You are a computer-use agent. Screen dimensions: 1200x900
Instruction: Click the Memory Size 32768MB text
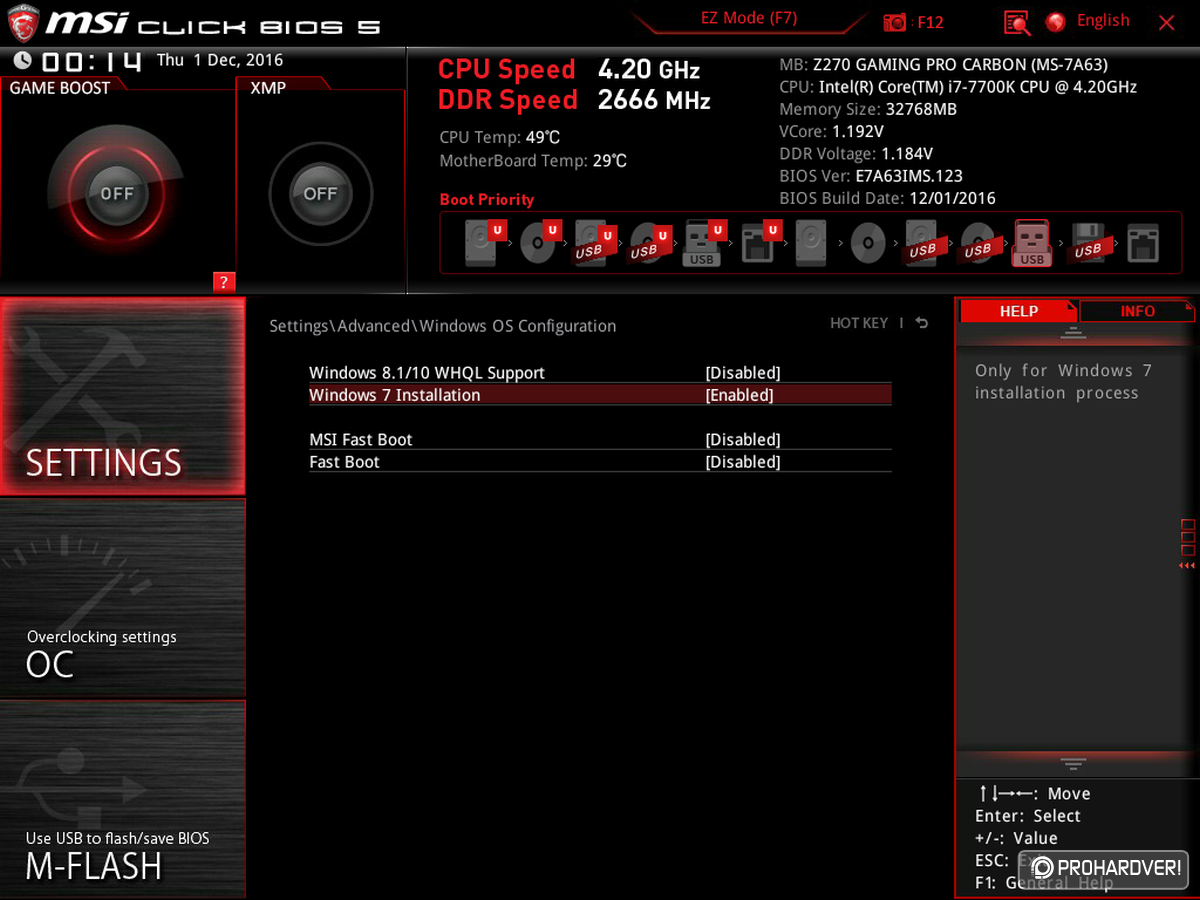point(868,110)
